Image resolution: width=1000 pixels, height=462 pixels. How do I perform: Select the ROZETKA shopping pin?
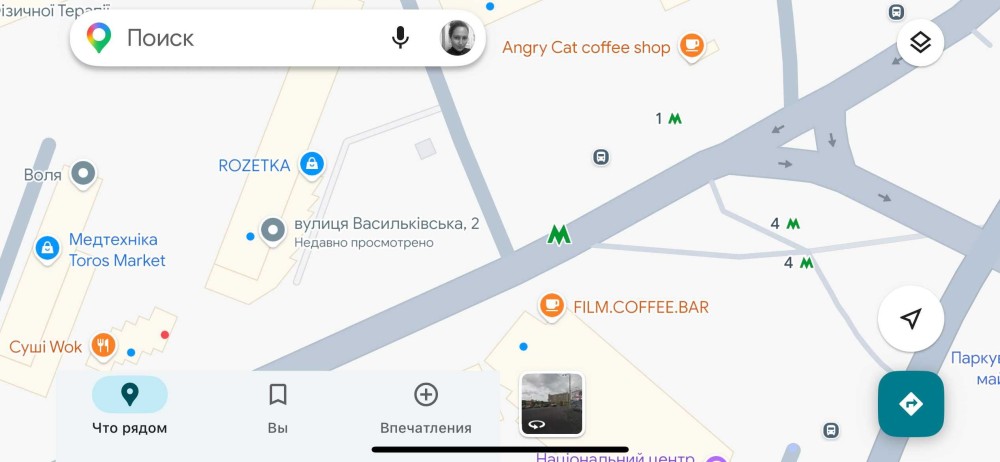[x=311, y=165]
